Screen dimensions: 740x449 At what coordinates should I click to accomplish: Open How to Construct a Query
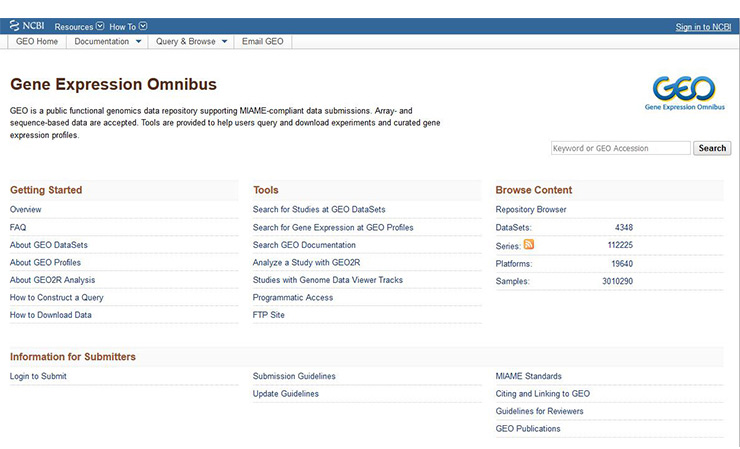(57, 297)
